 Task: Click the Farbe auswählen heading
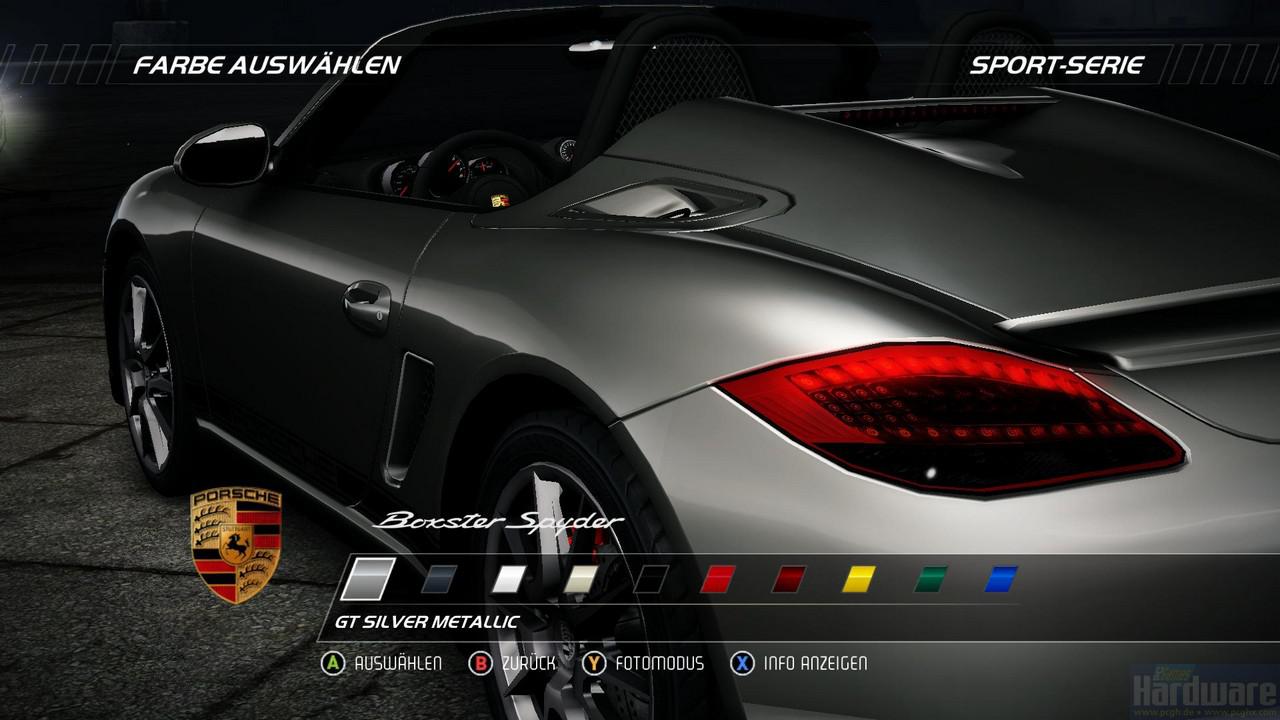[x=267, y=66]
